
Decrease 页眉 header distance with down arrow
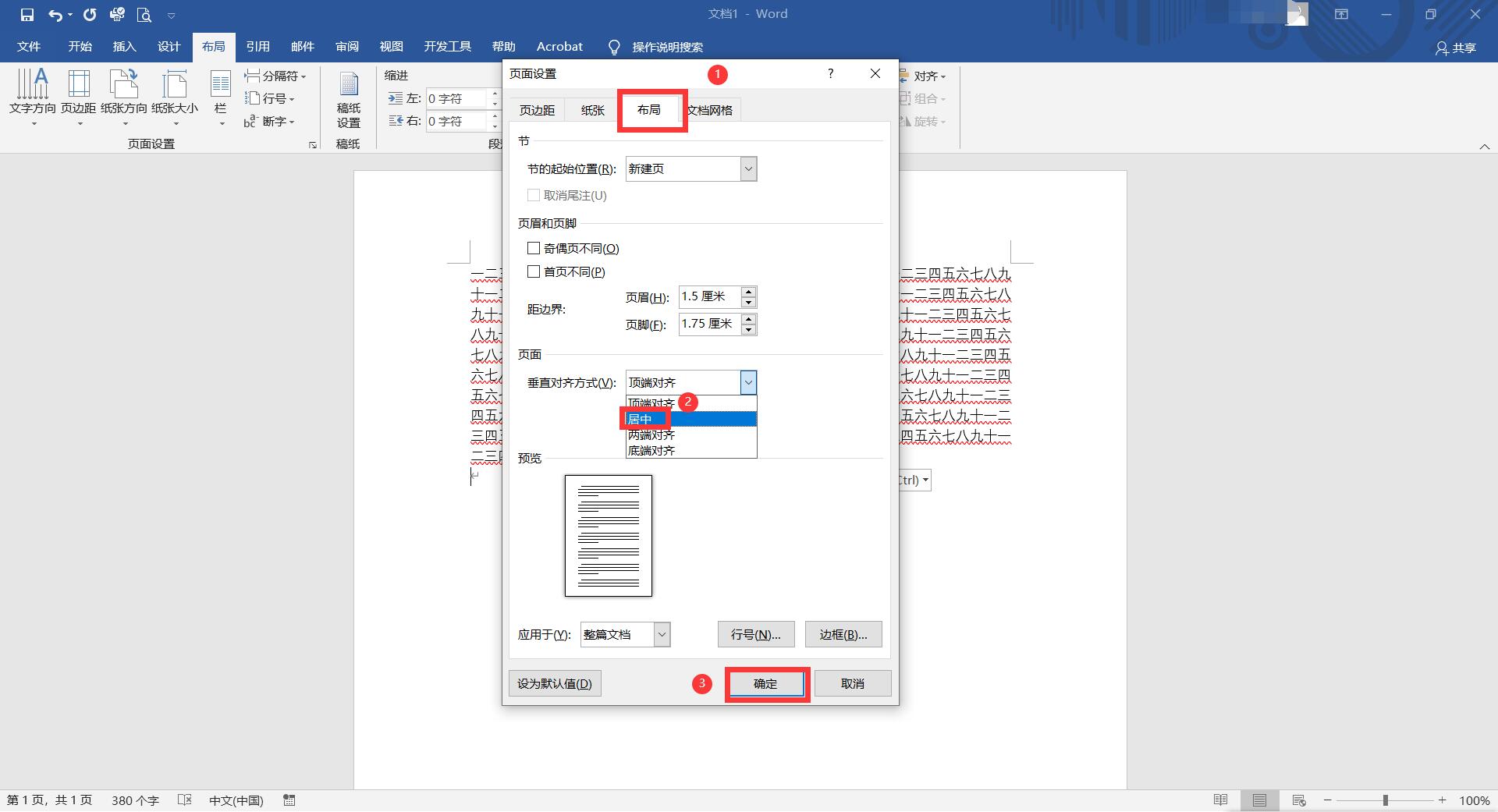point(749,303)
